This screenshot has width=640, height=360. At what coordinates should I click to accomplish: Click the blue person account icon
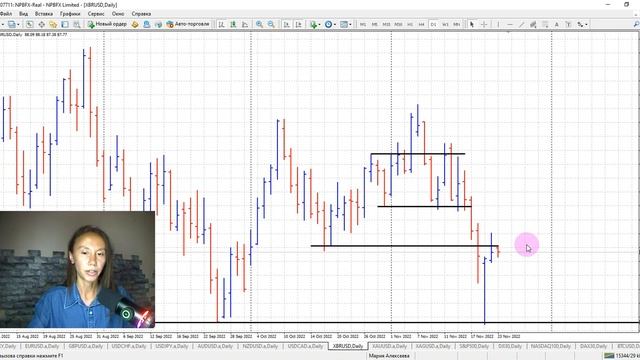(147, 24)
